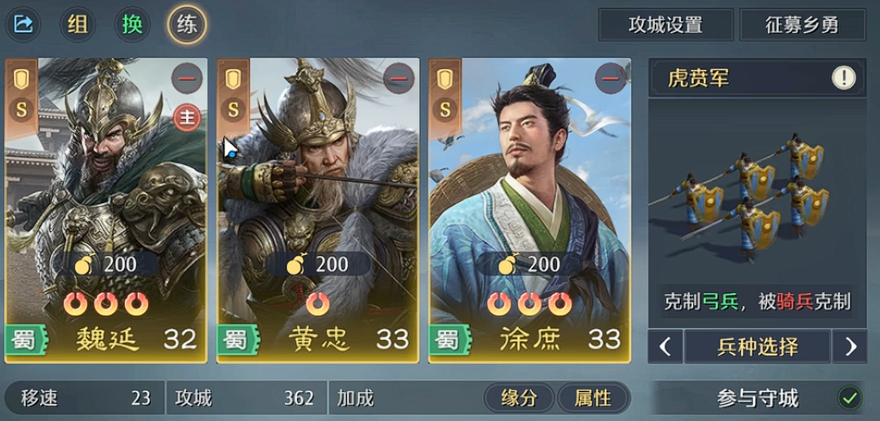Click the 主 commander badge on 魏延
Image resolution: width=880 pixels, height=421 pixels.
coord(186,118)
